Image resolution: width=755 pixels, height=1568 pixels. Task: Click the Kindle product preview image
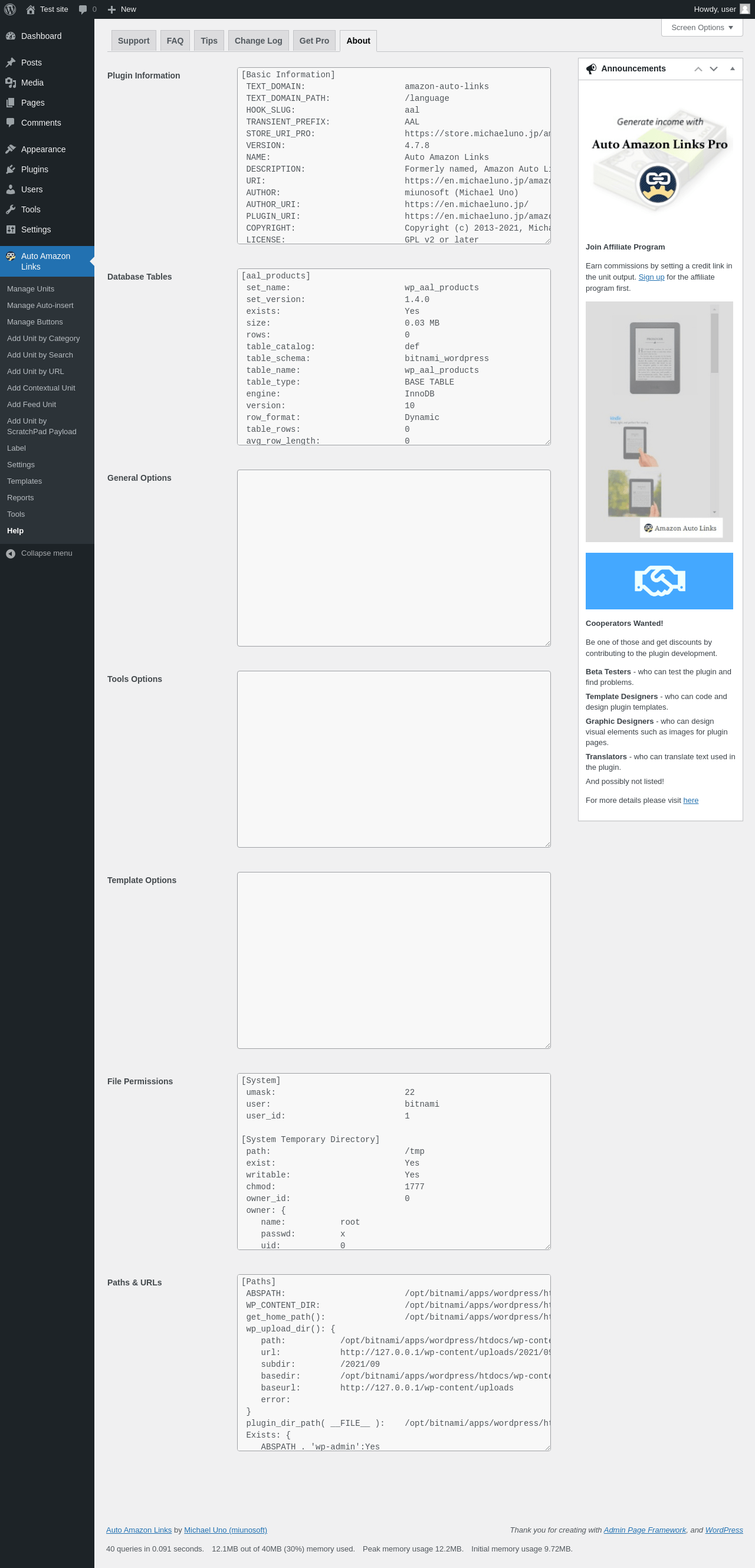click(659, 422)
